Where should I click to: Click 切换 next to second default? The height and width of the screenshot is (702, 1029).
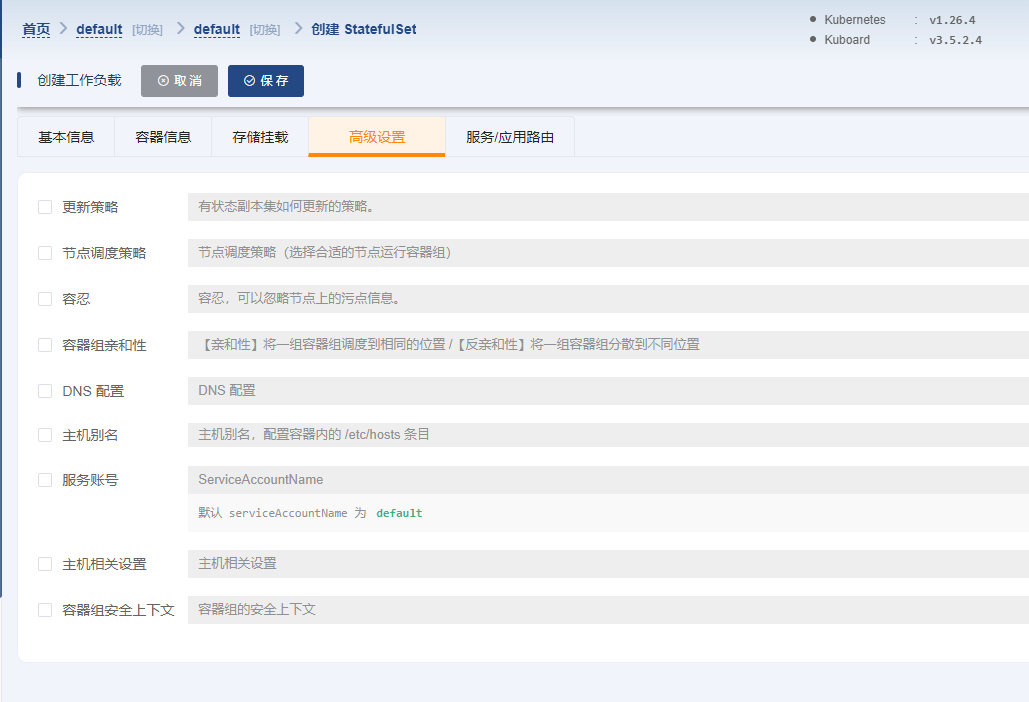(265, 30)
